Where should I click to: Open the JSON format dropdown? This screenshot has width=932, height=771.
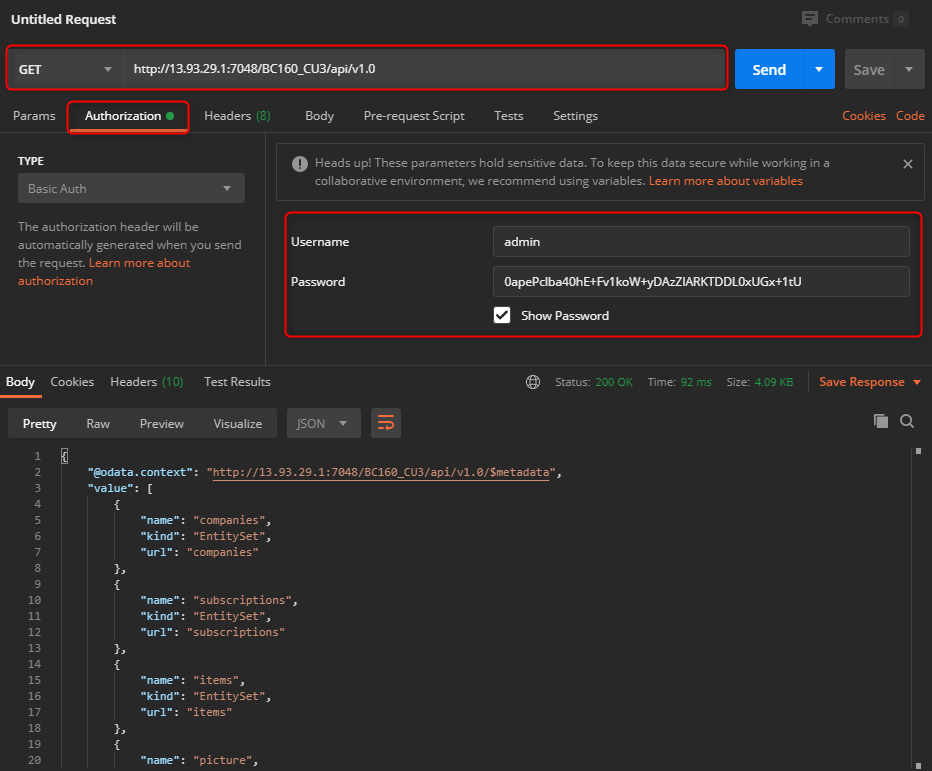click(323, 423)
